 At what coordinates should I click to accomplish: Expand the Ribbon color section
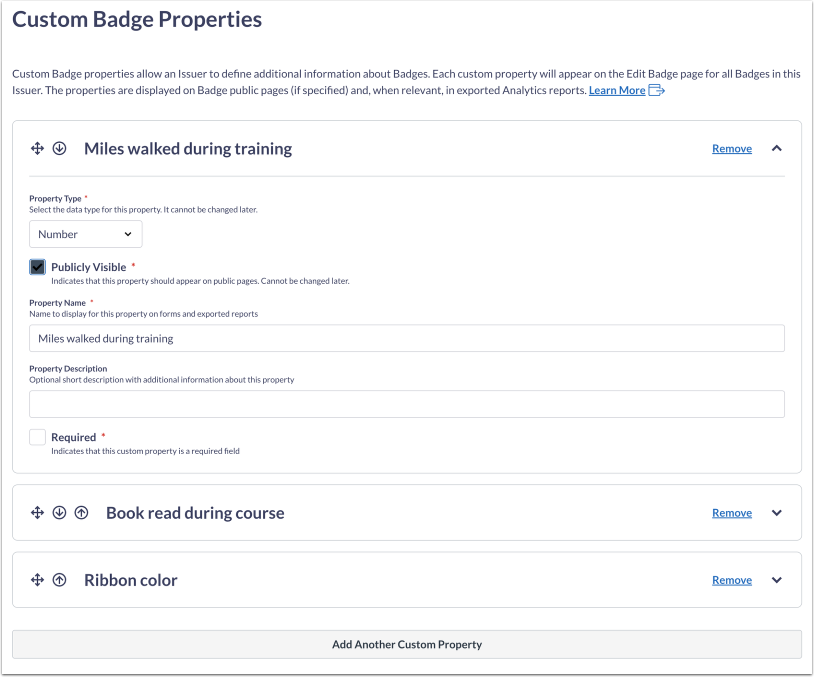click(777, 579)
